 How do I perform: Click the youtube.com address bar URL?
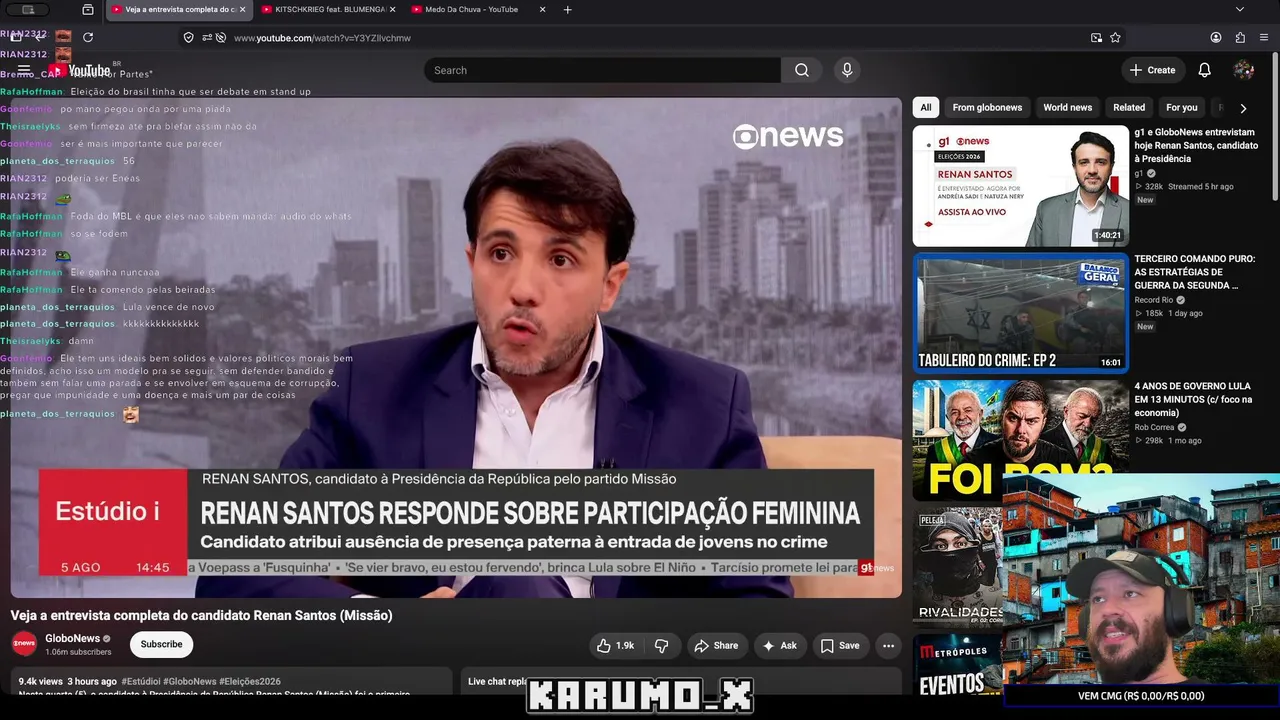(322, 38)
